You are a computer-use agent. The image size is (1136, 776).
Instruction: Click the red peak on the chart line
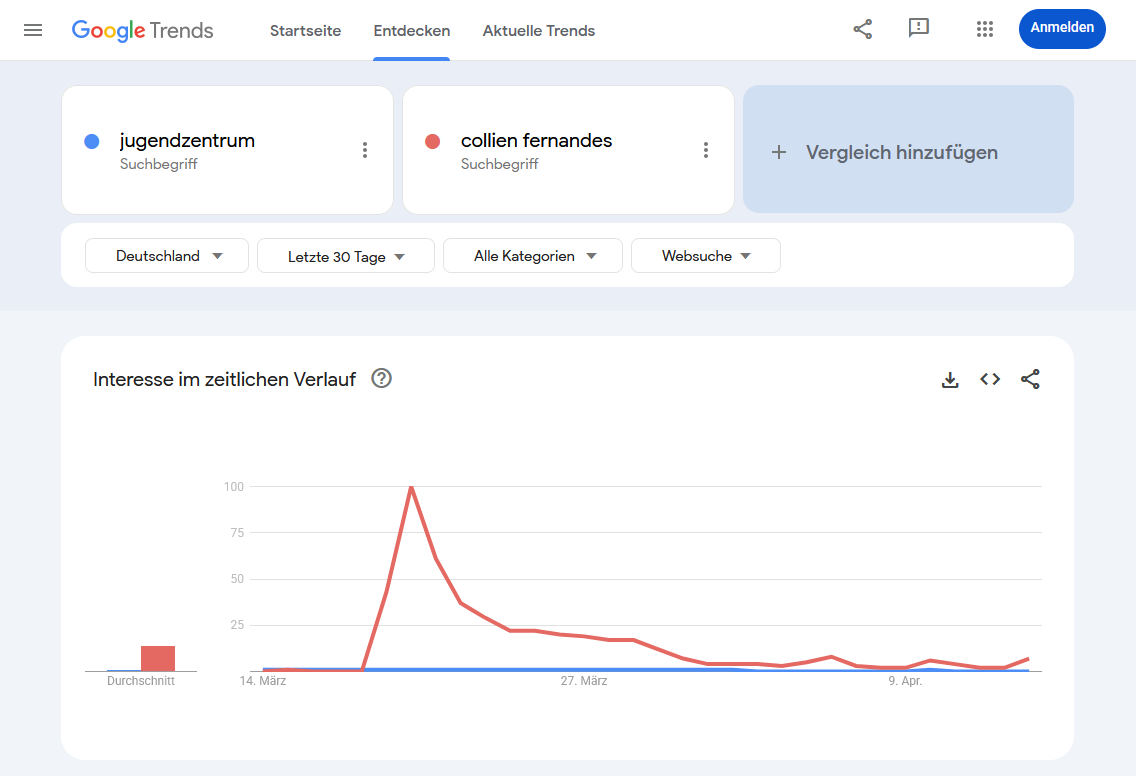412,487
